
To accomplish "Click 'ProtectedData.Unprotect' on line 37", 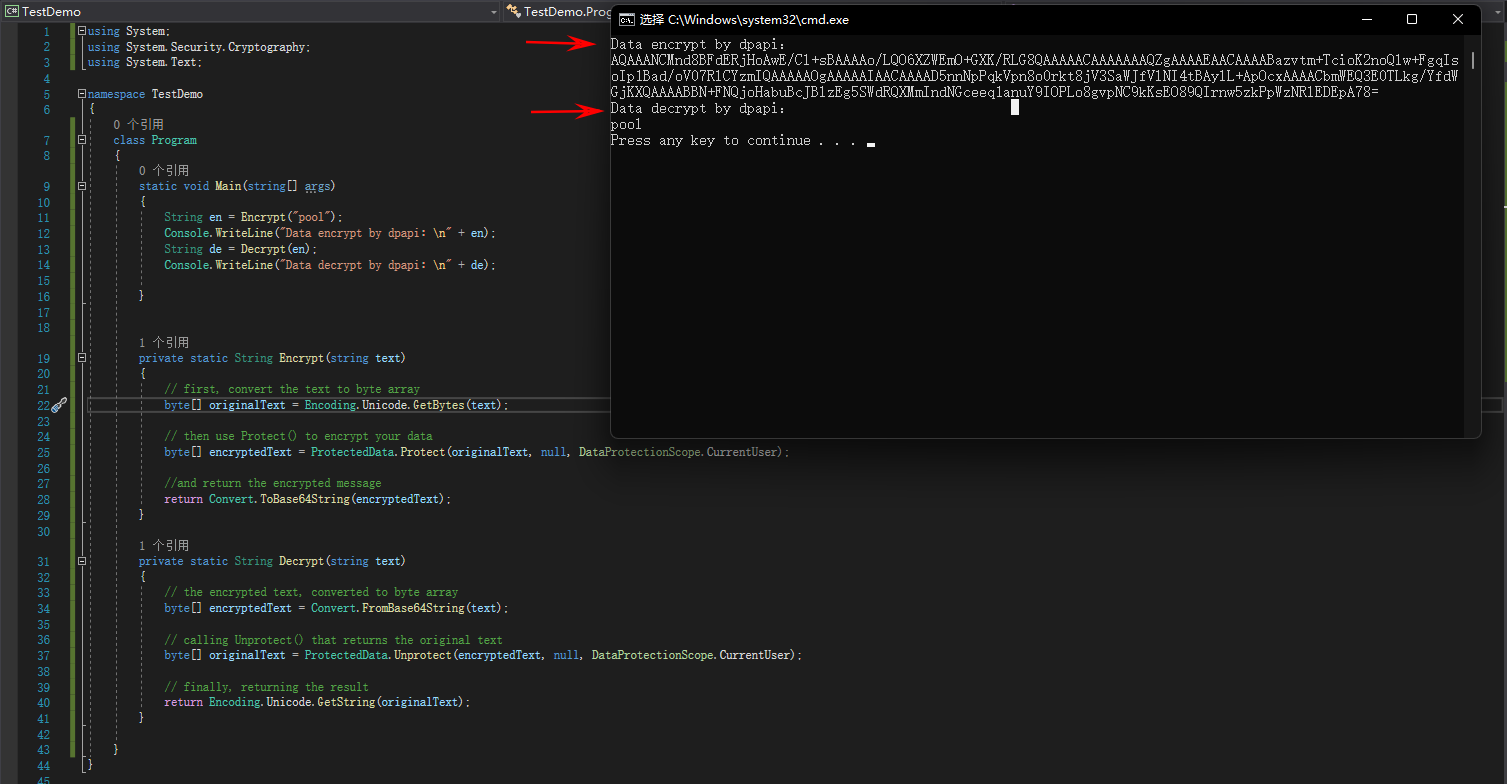I will [x=377, y=655].
